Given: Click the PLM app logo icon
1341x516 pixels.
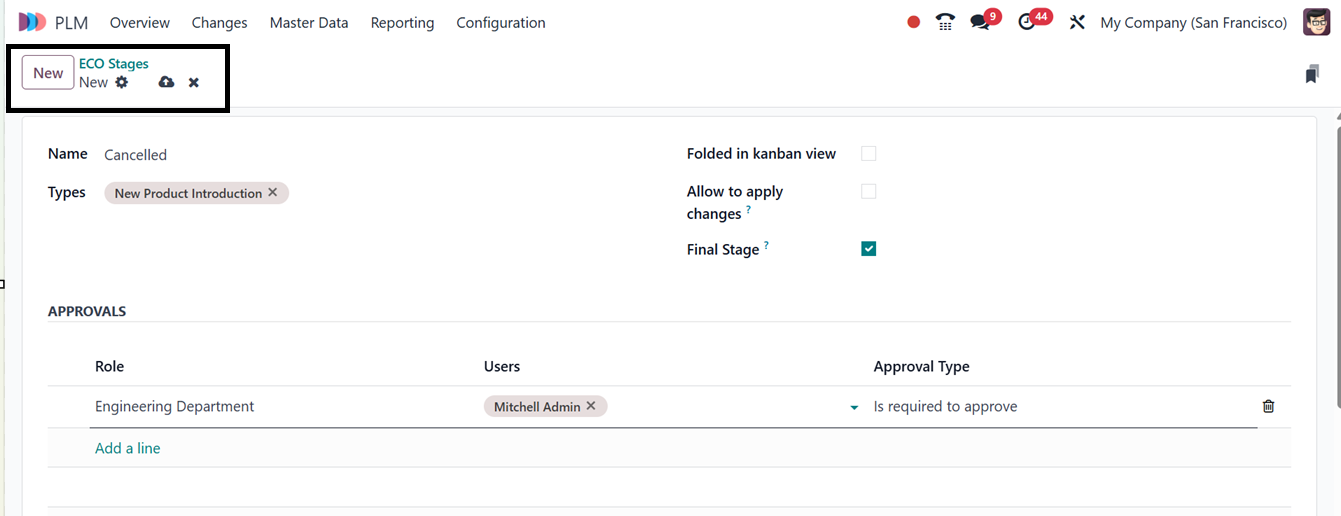Looking at the screenshot, I should tap(32, 22).
